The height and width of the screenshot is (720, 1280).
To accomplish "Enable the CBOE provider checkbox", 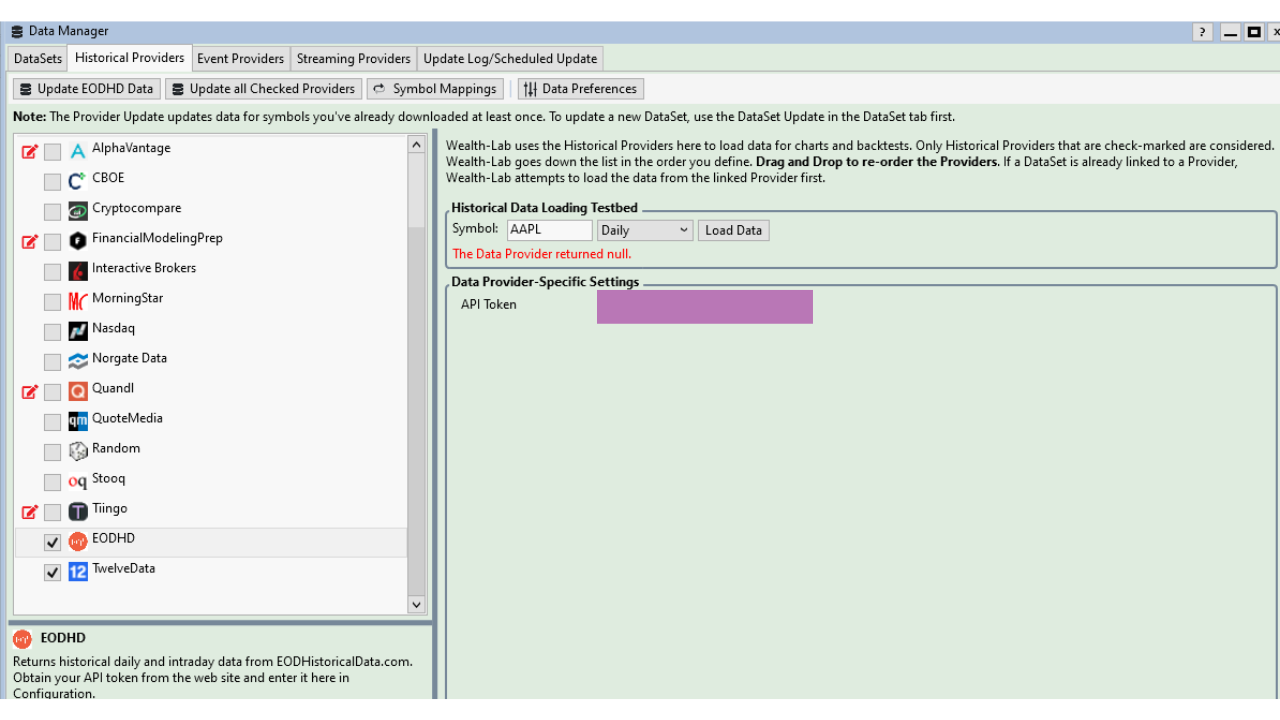I will pos(53,182).
